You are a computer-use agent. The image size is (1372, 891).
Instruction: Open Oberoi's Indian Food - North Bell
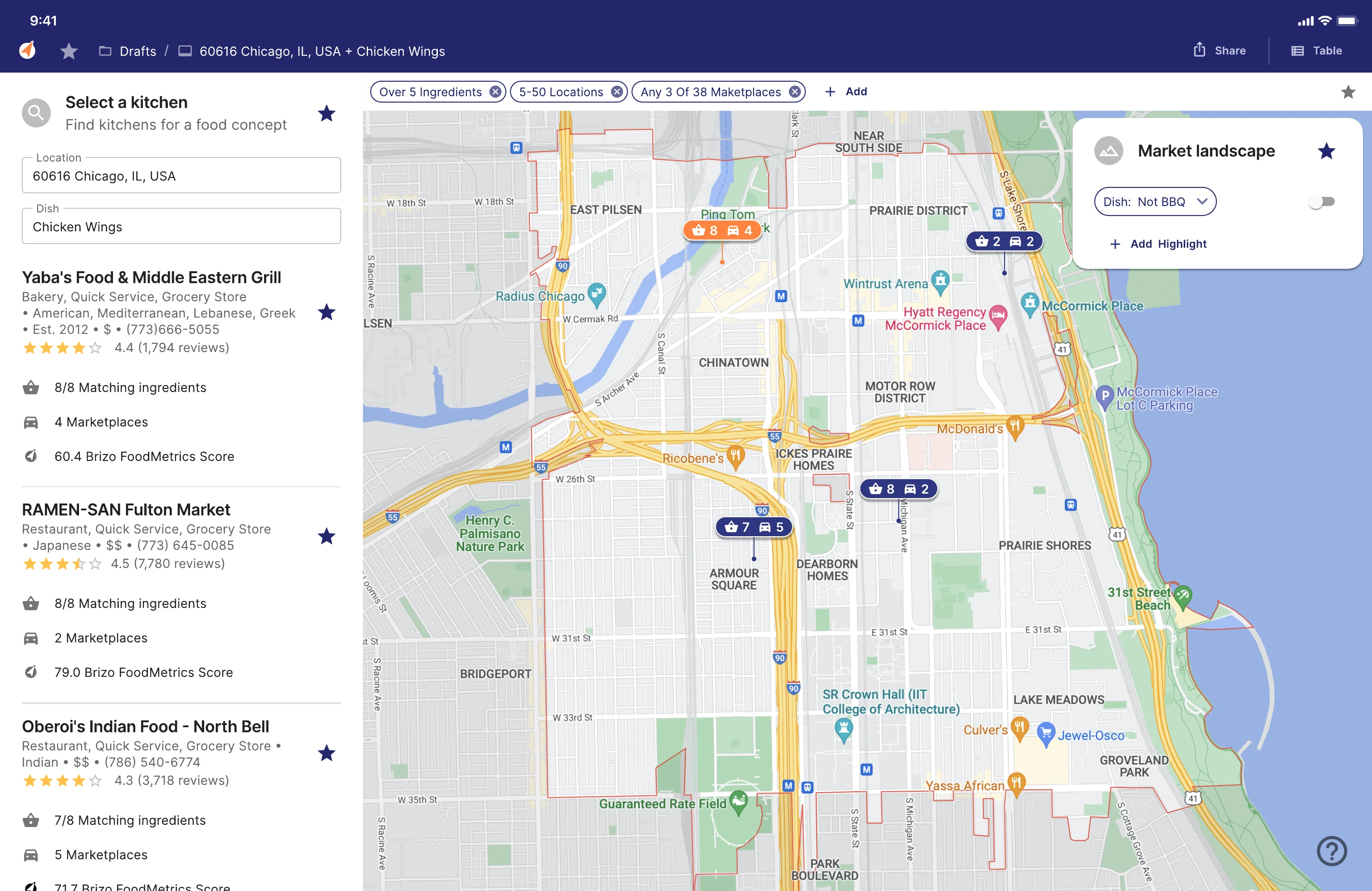point(145,726)
